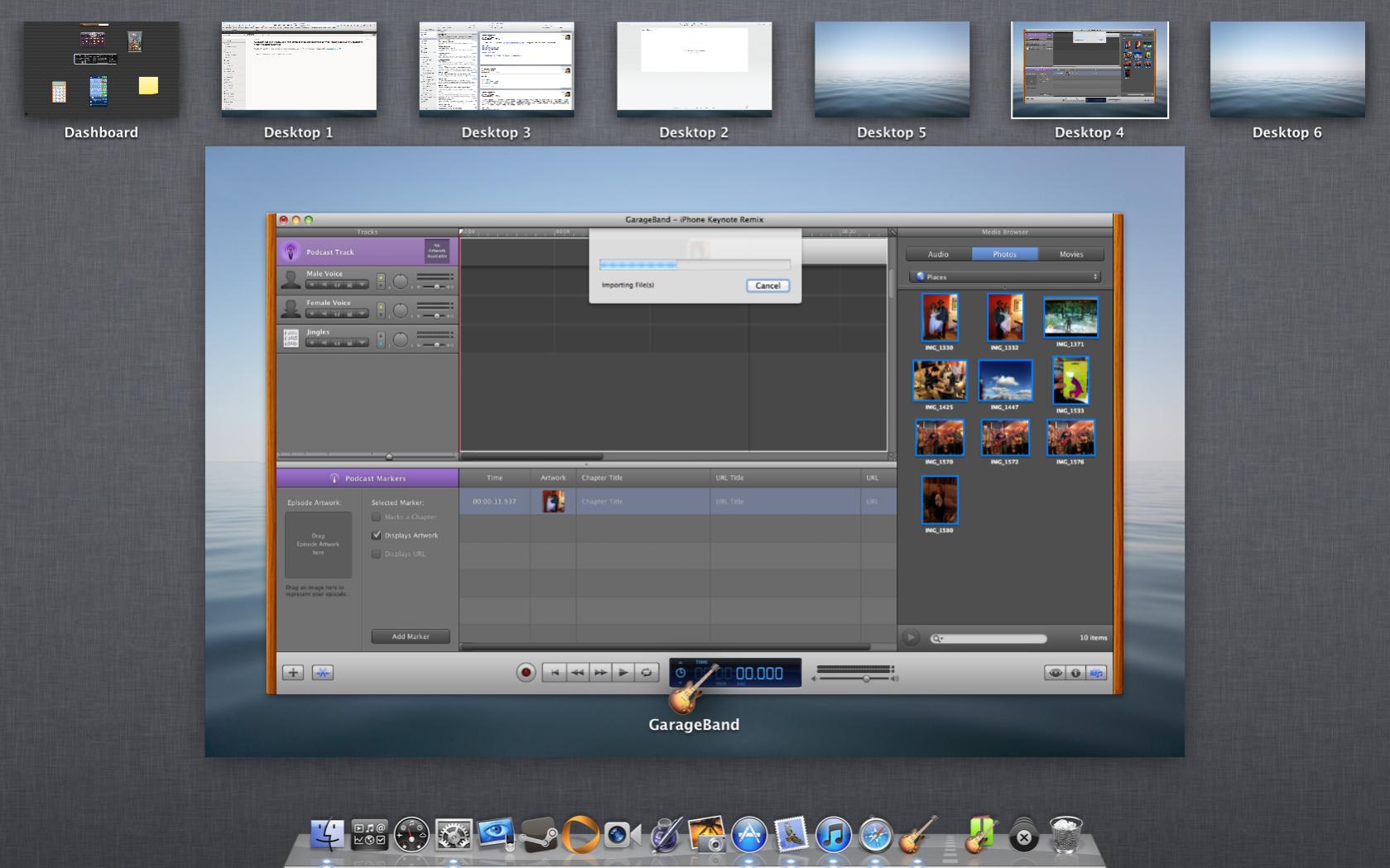Play the GarageBand project
The width and height of the screenshot is (1390, 868).
[x=623, y=673]
